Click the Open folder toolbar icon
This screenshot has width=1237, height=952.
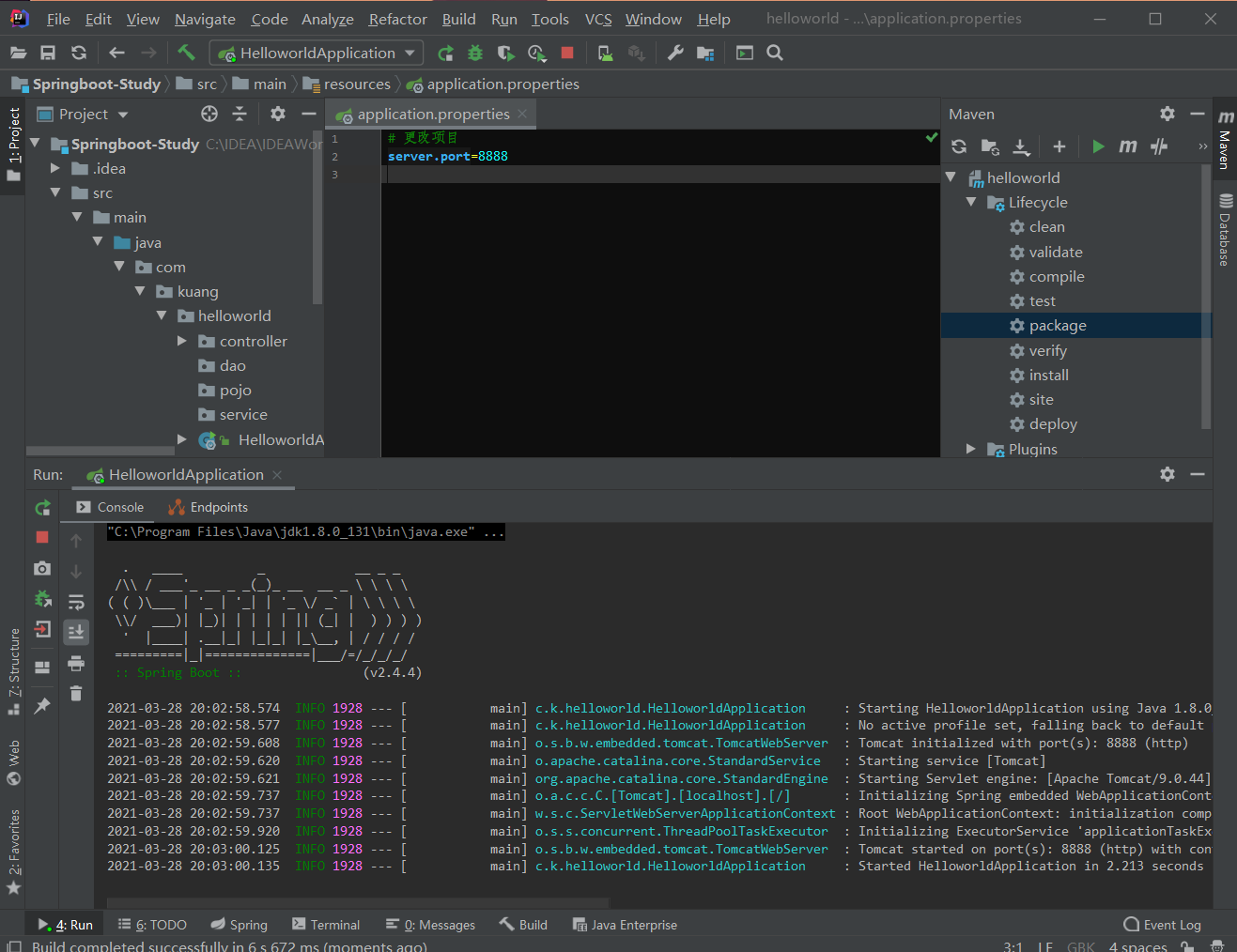point(18,54)
